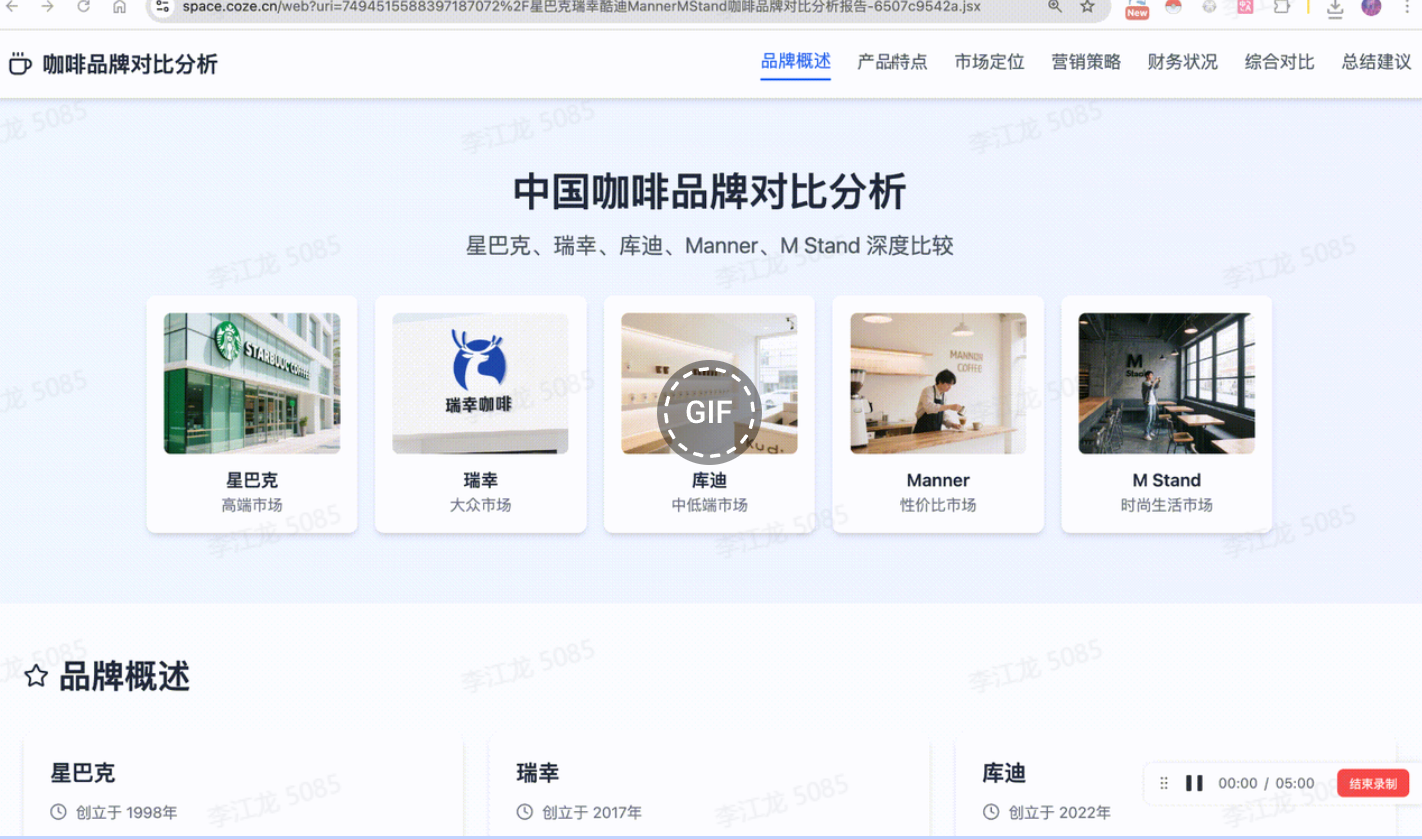The image size is (1422, 839).
Task: Click the 创立于 2017年 text
Action: point(592,812)
